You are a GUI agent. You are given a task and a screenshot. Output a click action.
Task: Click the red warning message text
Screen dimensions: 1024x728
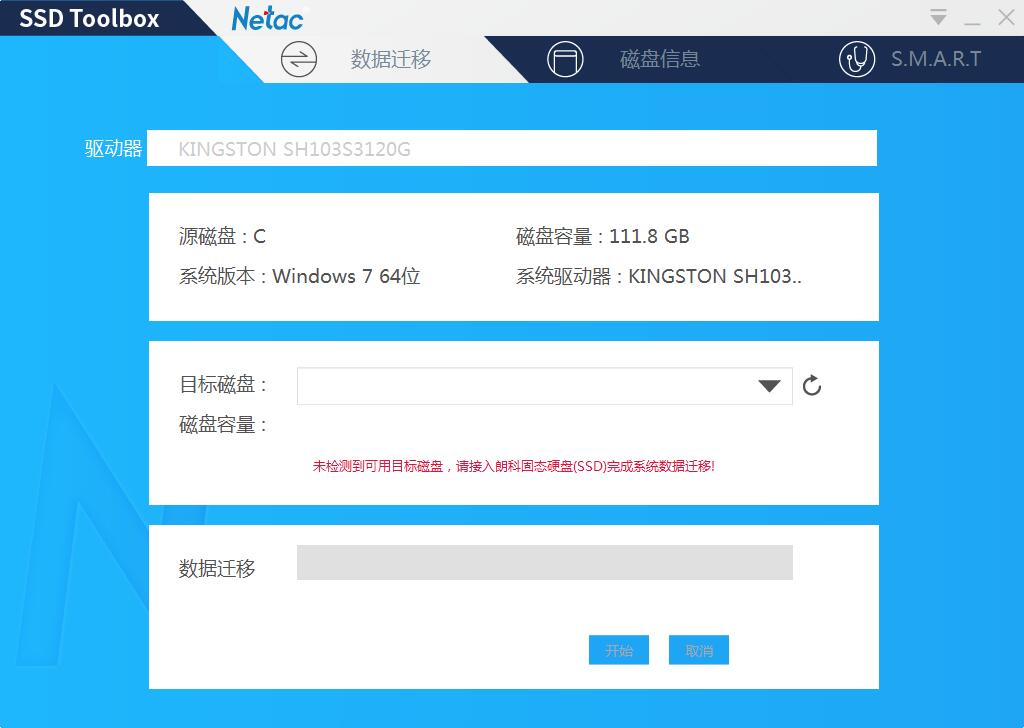(x=512, y=465)
